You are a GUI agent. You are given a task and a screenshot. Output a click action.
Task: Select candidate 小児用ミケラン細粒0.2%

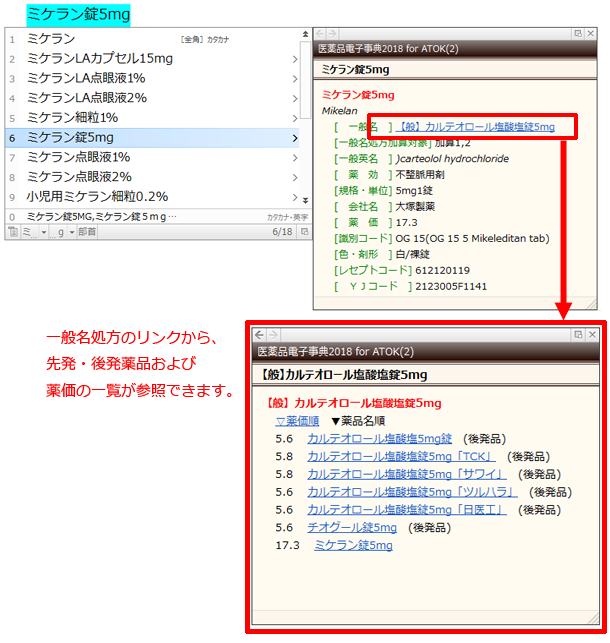[152, 197]
